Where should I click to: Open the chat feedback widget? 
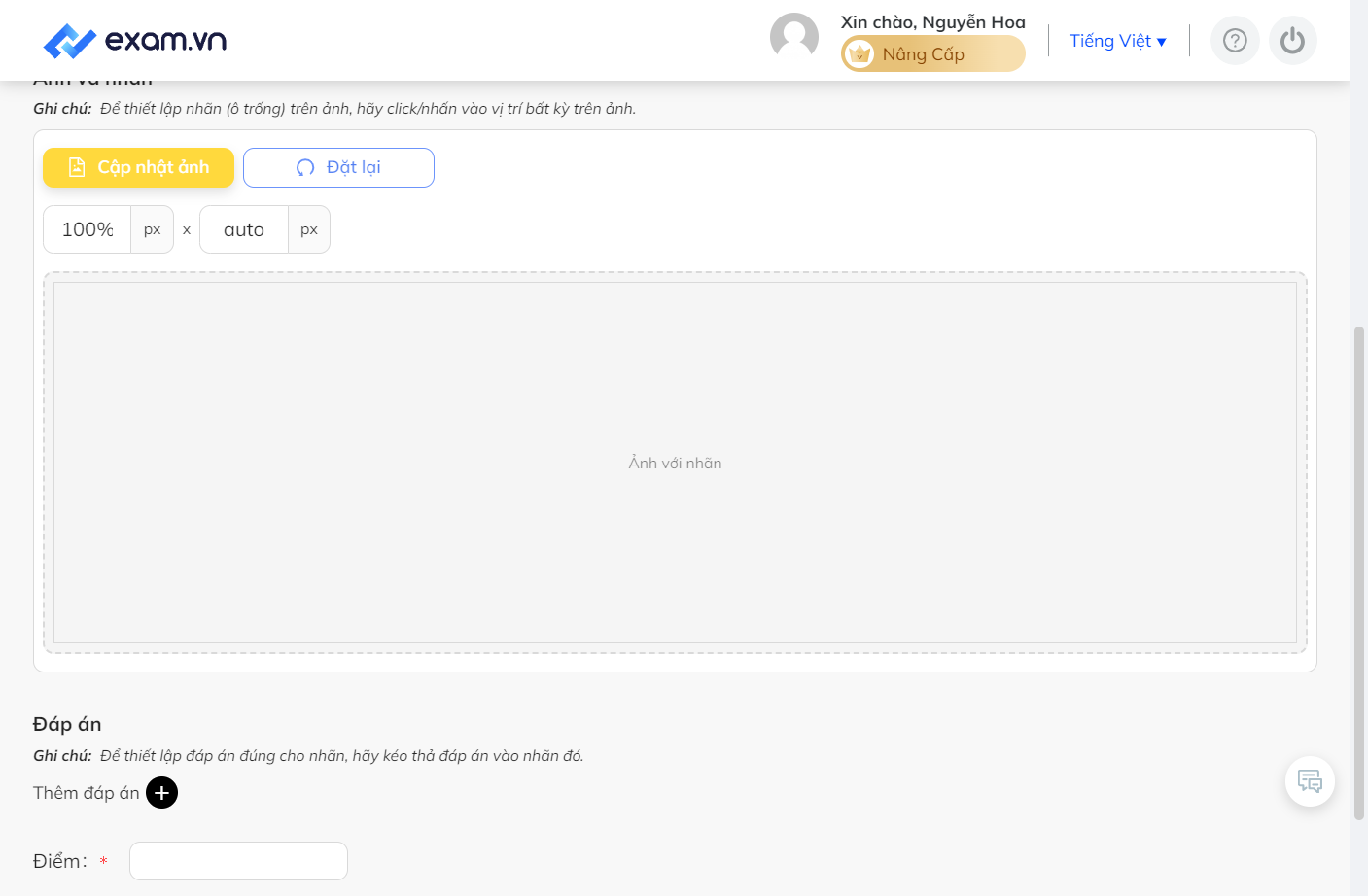[x=1310, y=781]
